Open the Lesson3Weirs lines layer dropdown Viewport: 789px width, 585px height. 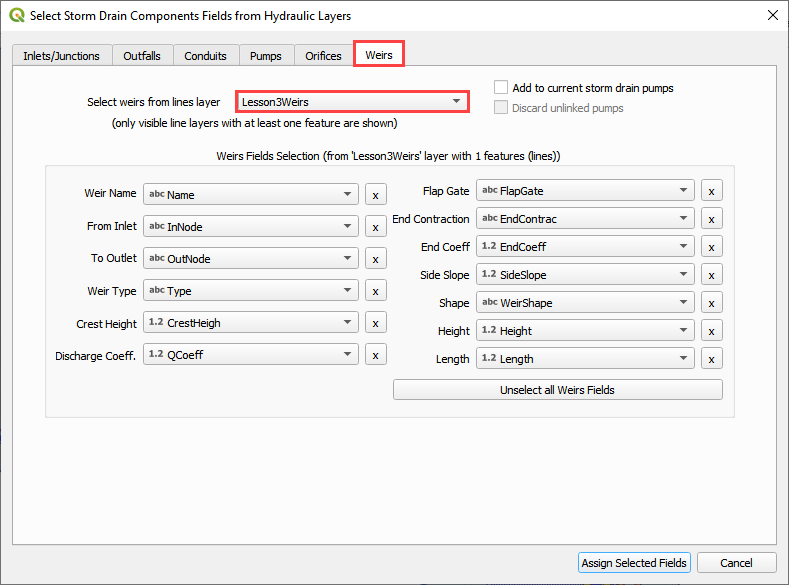click(x=352, y=102)
